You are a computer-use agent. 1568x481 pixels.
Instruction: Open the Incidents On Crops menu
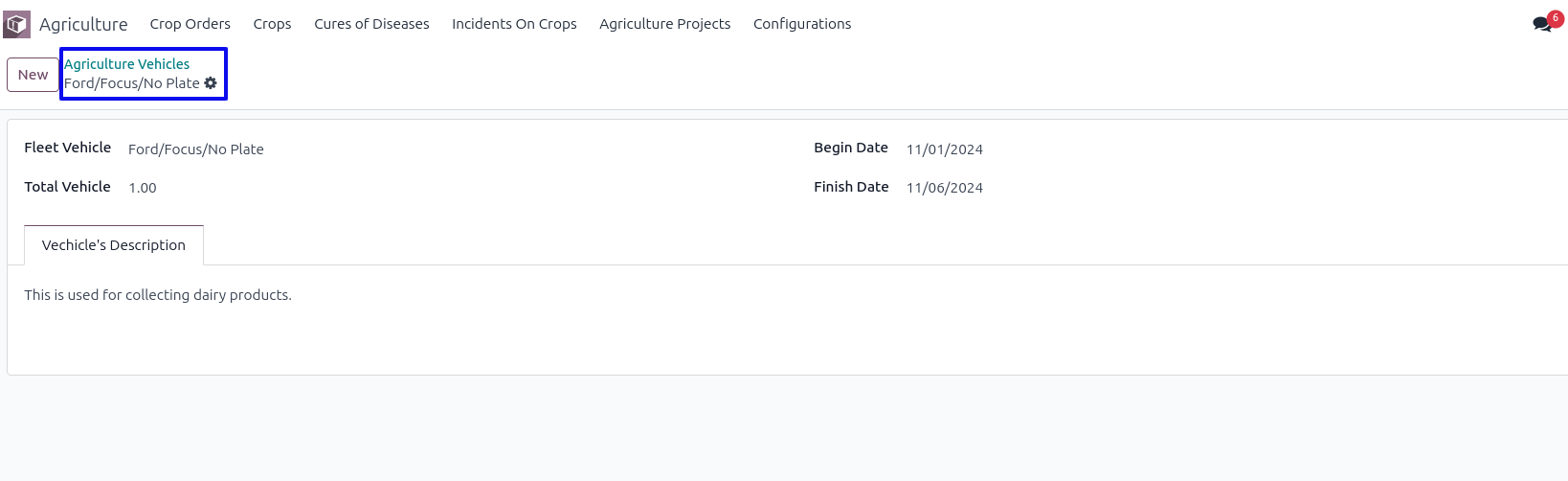coord(514,24)
